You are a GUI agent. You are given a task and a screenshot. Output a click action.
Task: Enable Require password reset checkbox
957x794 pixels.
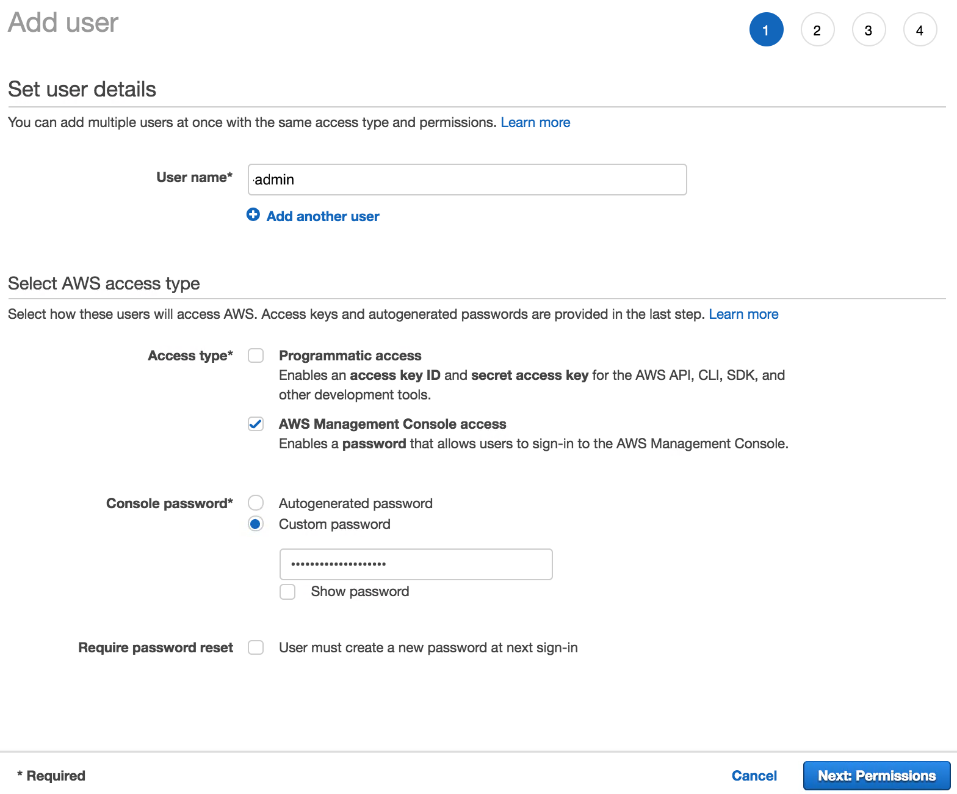tap(256, 648)
